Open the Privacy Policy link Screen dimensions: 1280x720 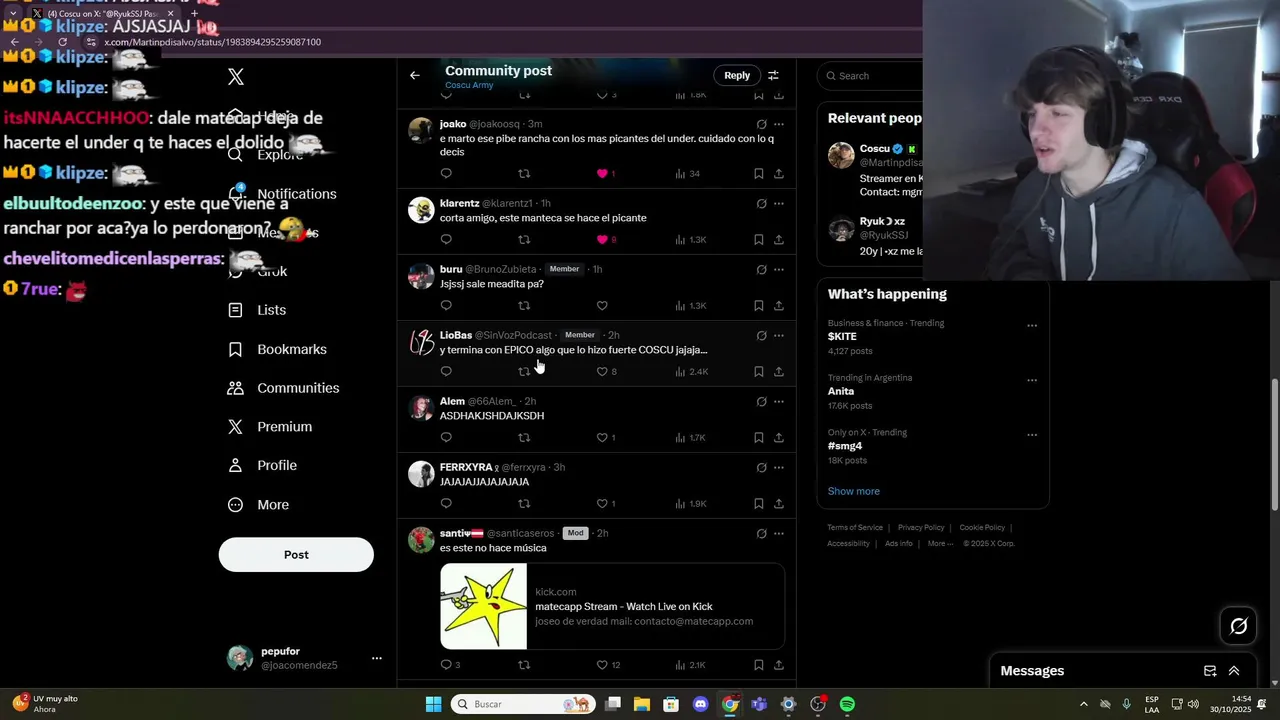[921, 528]
